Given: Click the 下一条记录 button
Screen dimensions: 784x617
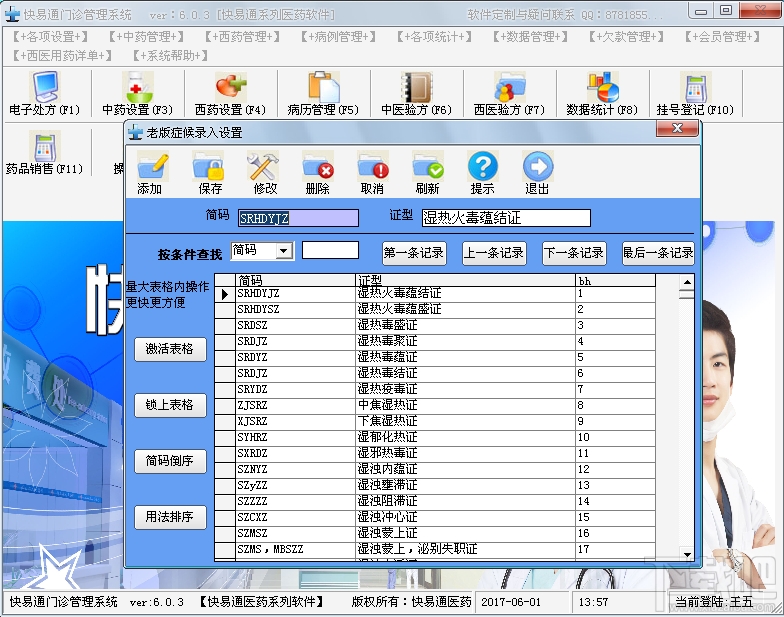Looking at the screenshot, I should coord(574,253).
